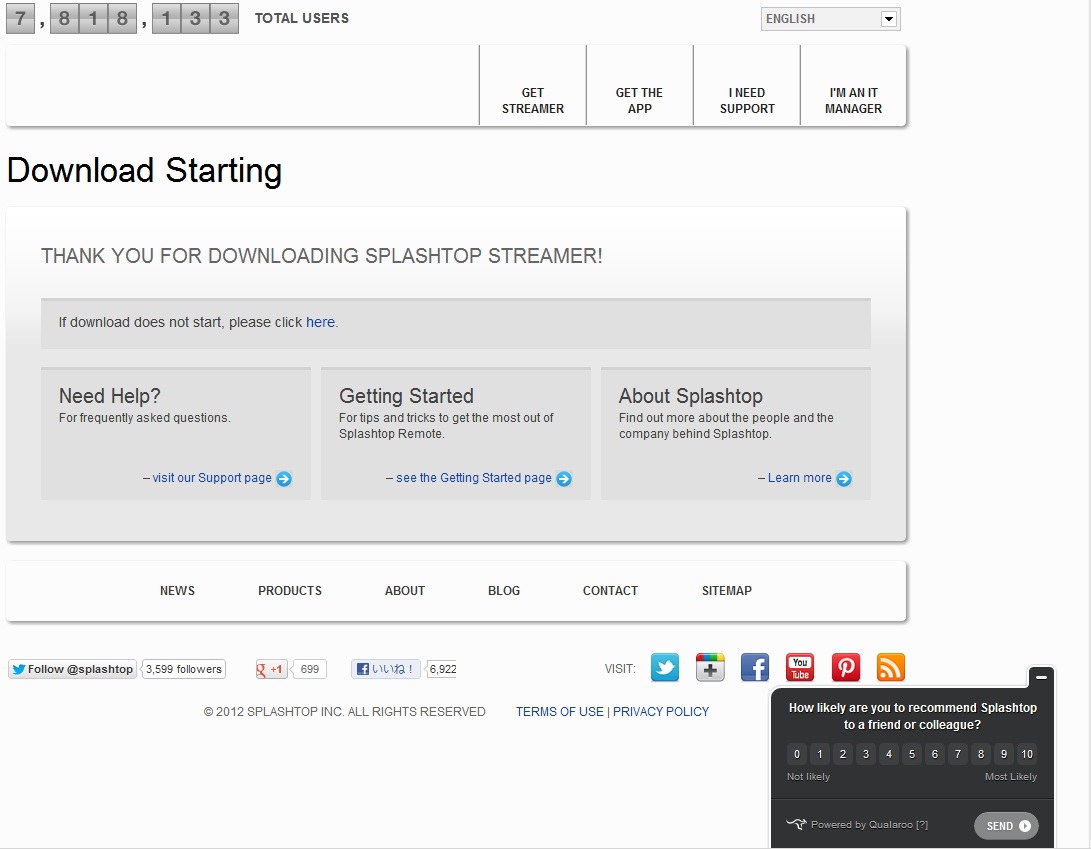Visit our Support page link
1091x849 pixels.
pyautogui.click(x=212, y=478)
